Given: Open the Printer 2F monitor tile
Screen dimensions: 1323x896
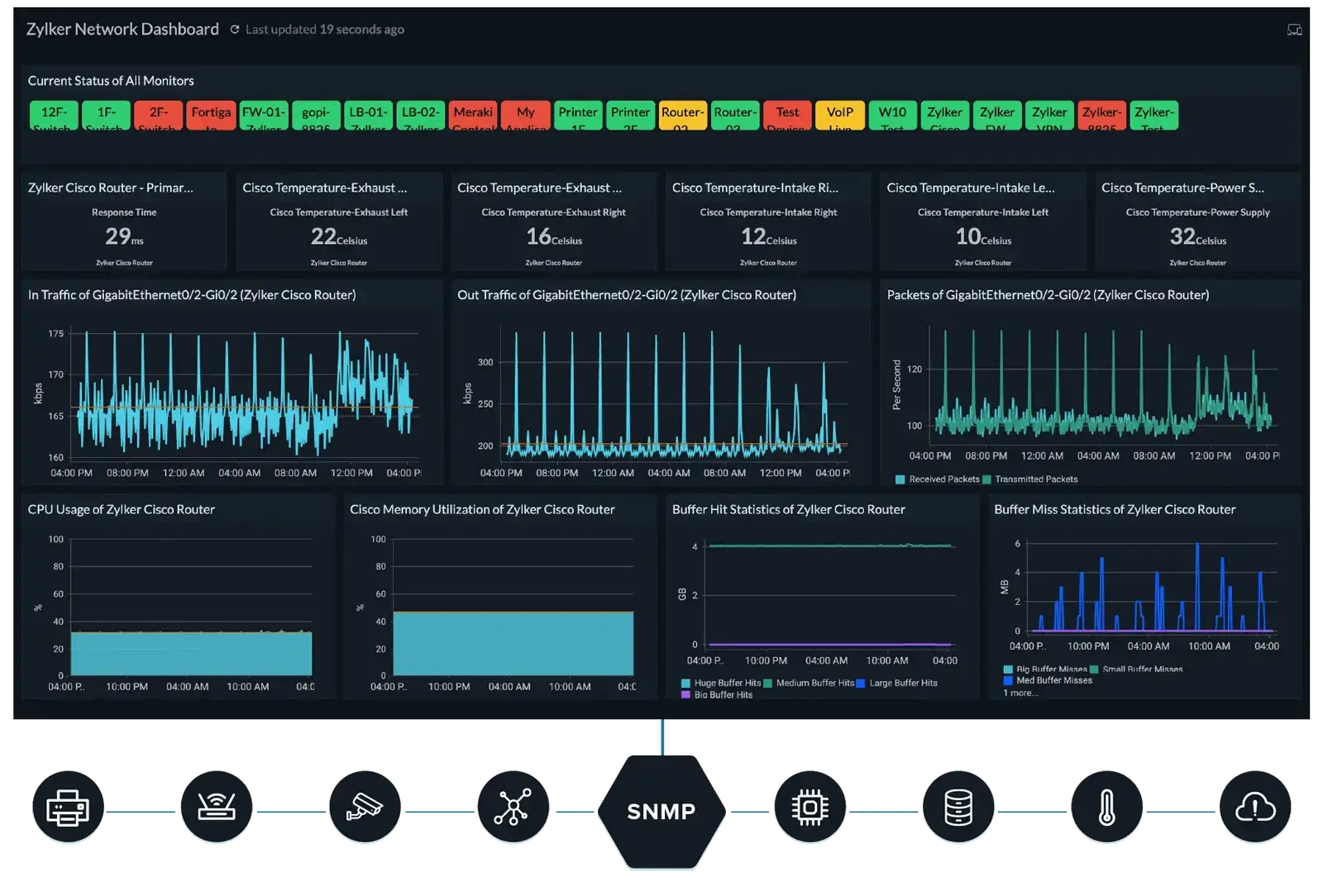Looking at the screenshot, I should tap(631, 116).
